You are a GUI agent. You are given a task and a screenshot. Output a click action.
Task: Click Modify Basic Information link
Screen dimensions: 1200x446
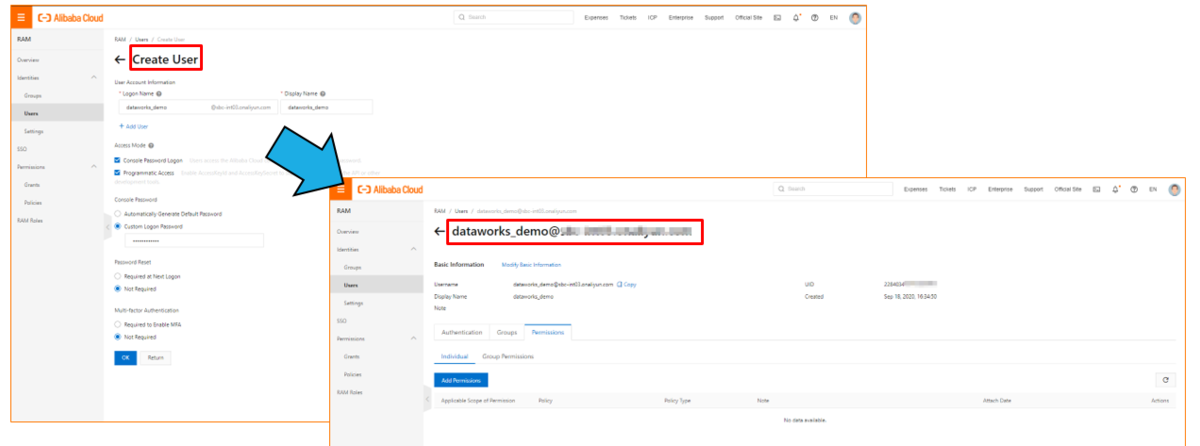click(x=531, y=265)
